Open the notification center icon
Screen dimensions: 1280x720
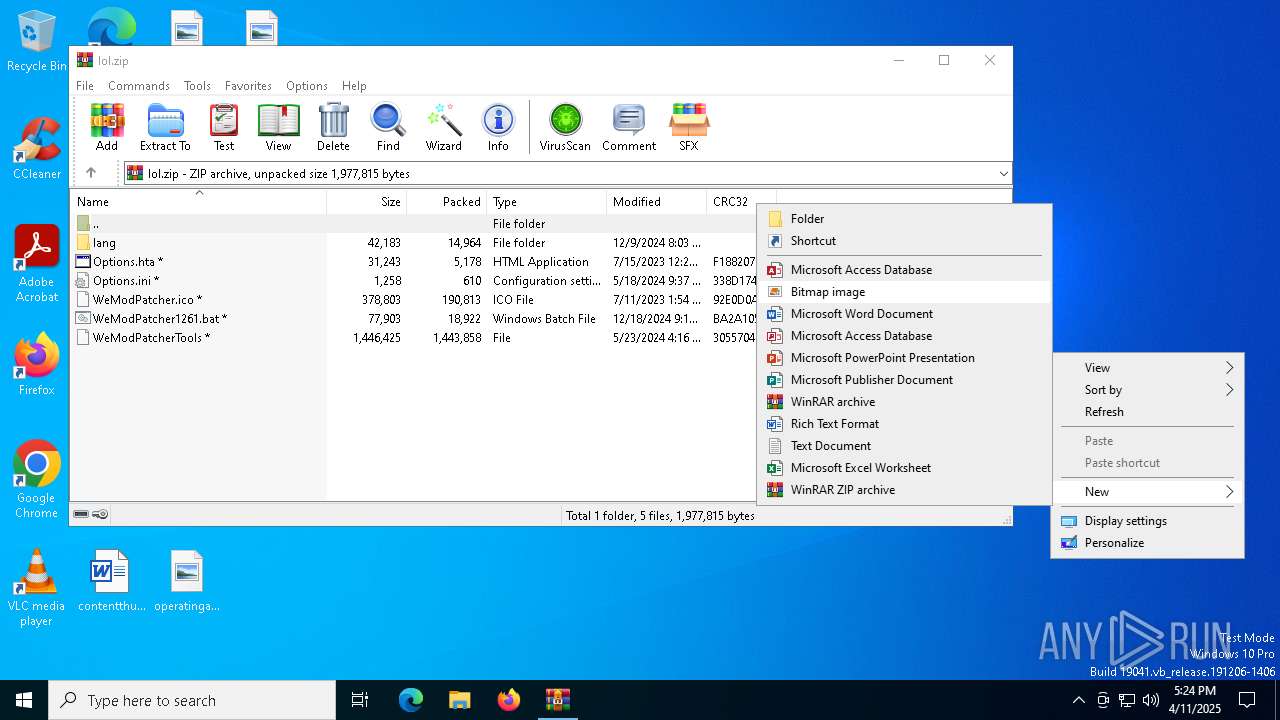click(x=1247, y=700)
